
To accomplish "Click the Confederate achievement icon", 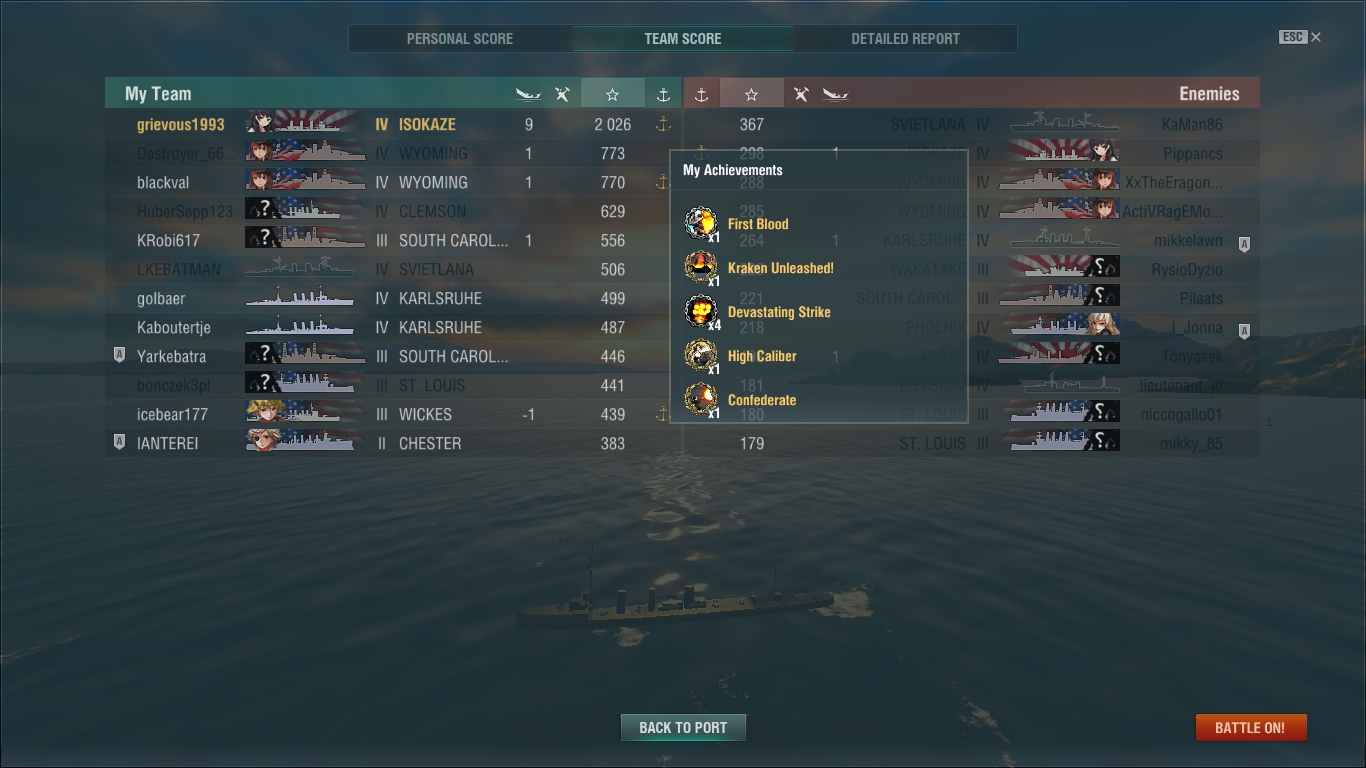I will click(x=700, y=399).
